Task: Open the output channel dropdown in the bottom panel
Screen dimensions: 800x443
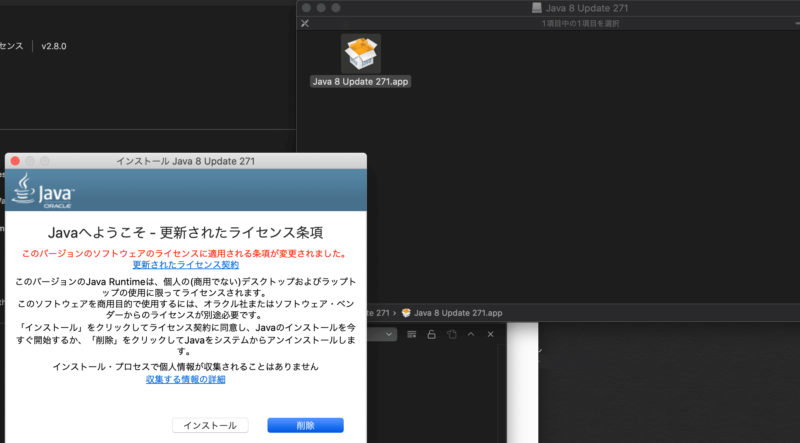Action: coord(382,334)
